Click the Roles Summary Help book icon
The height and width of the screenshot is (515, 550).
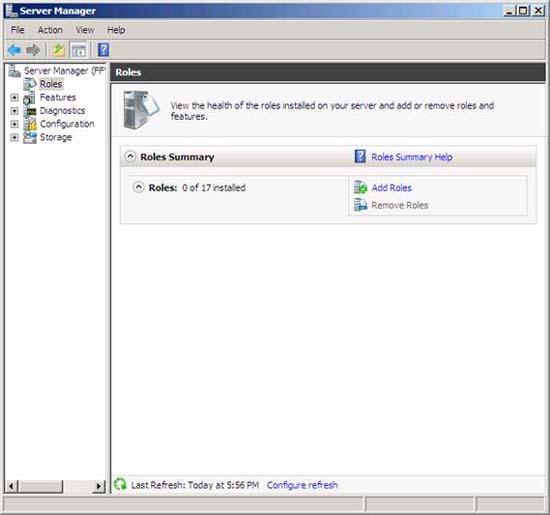[x=360, y=156]
